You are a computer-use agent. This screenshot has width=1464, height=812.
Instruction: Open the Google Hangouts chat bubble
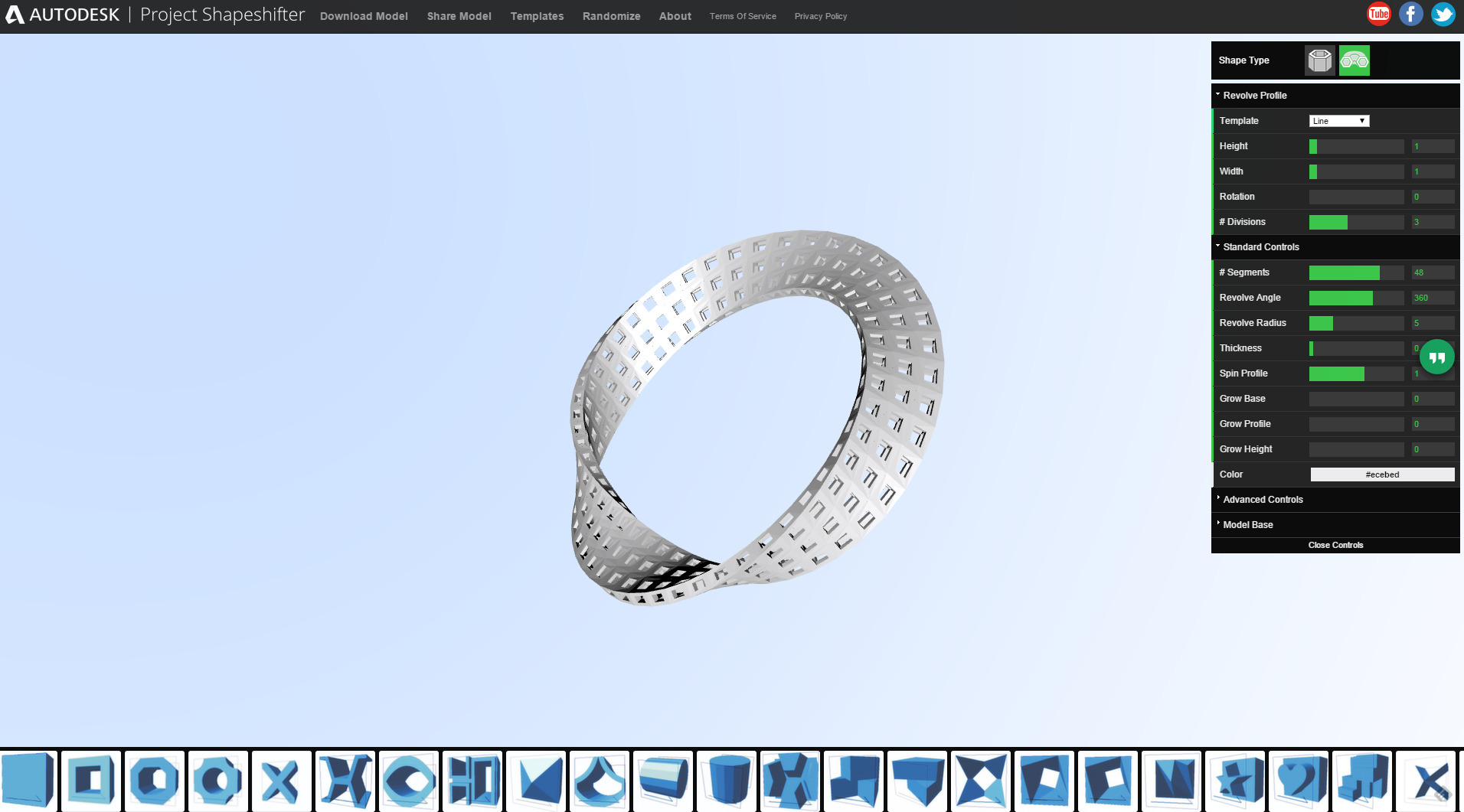coord(1437,357)
